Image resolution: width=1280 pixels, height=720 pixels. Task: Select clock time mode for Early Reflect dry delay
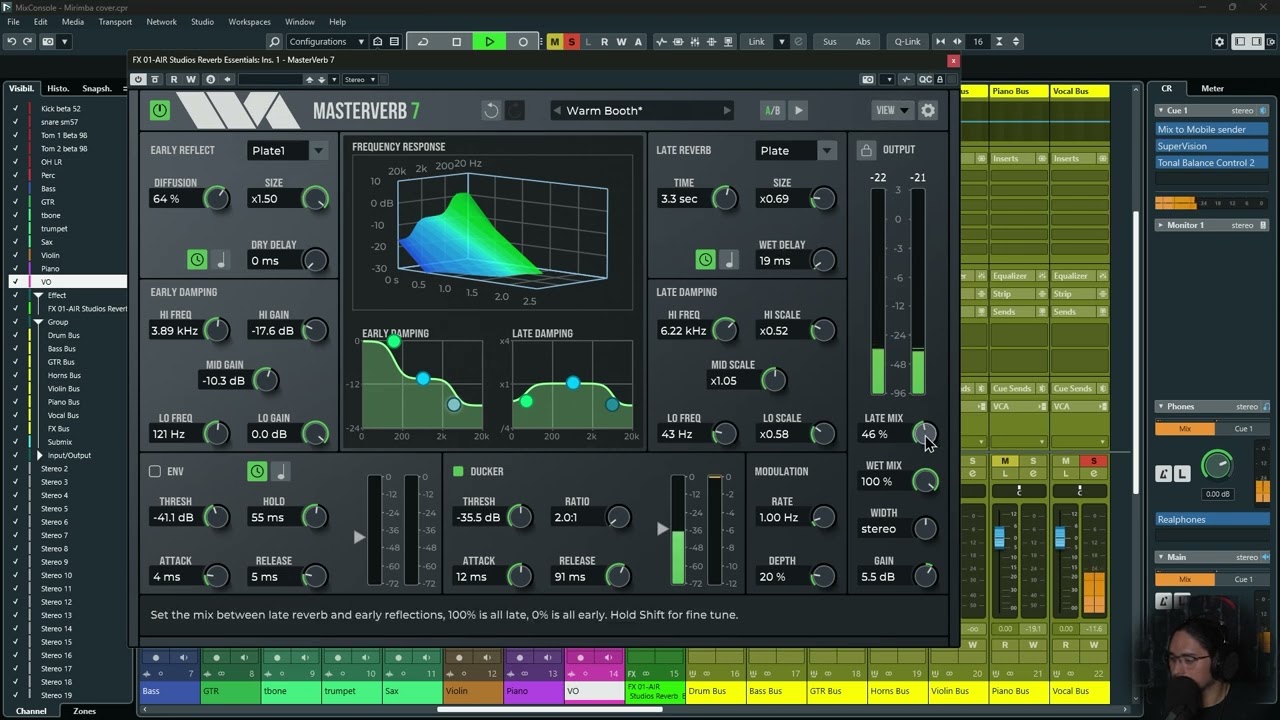click(197, 260)
